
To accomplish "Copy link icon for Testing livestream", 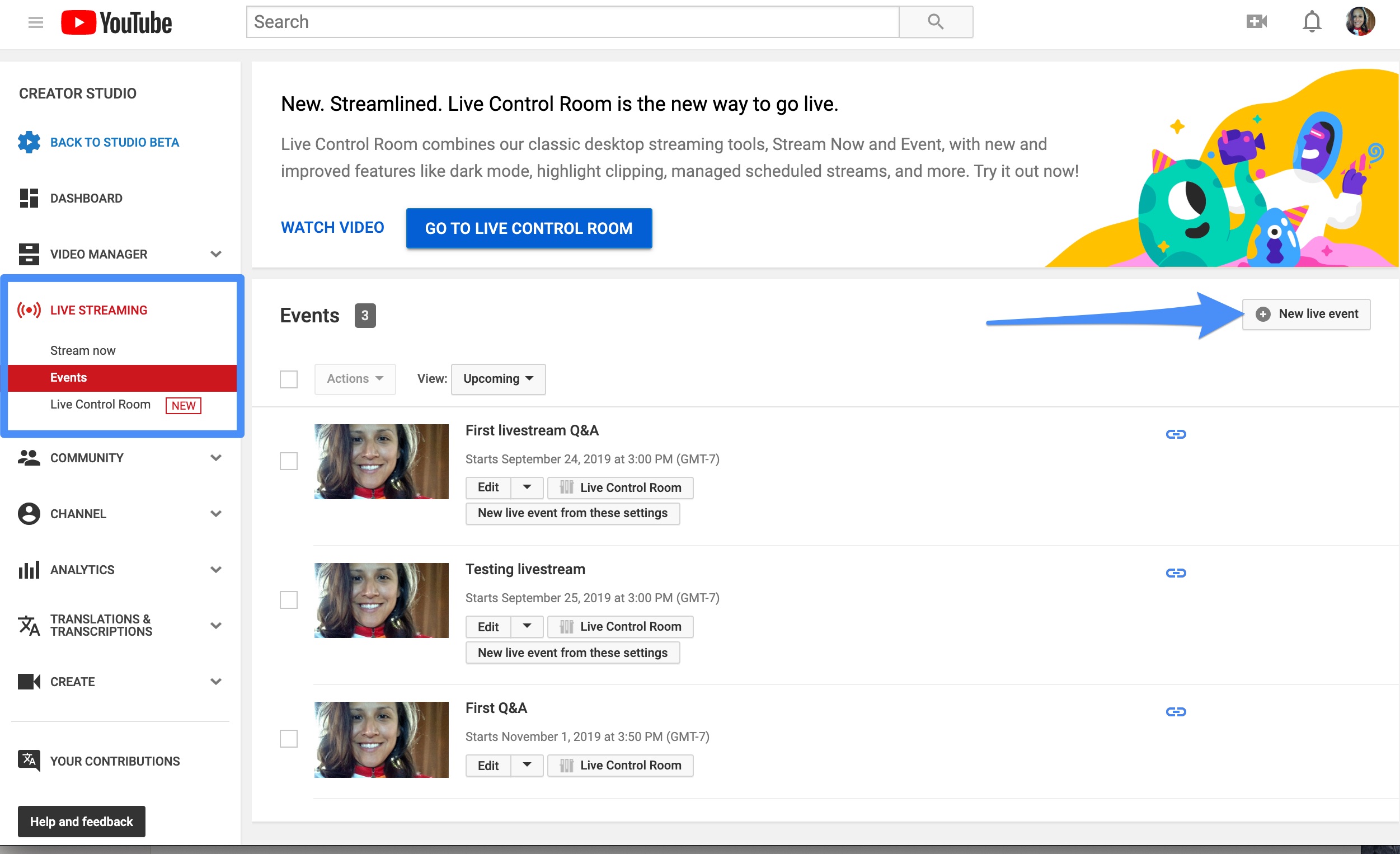I will tap(1176, 573).
